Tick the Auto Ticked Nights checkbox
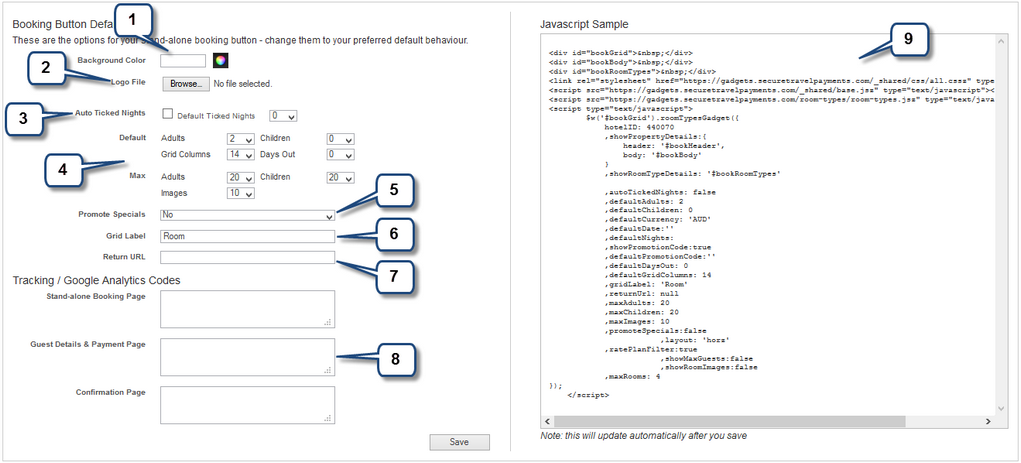The image size is (1021, 463). [167, 114]
